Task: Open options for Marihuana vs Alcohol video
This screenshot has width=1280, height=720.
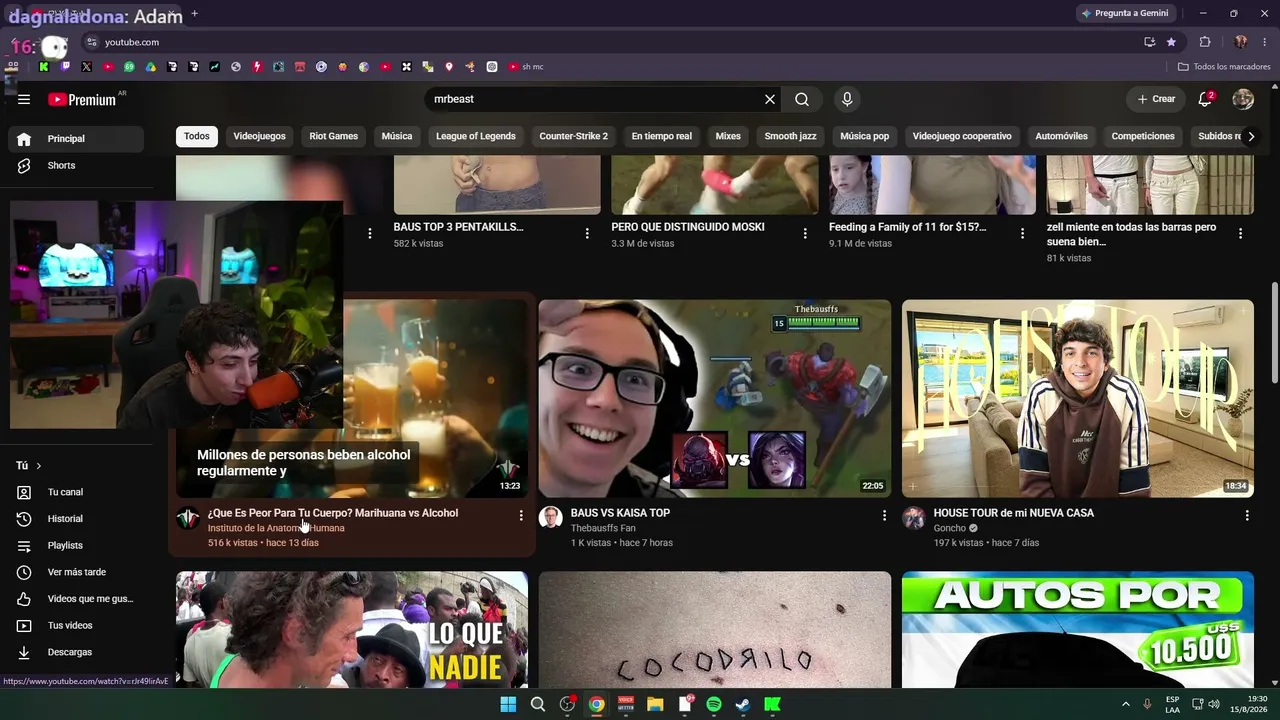Action: [521, 515]
